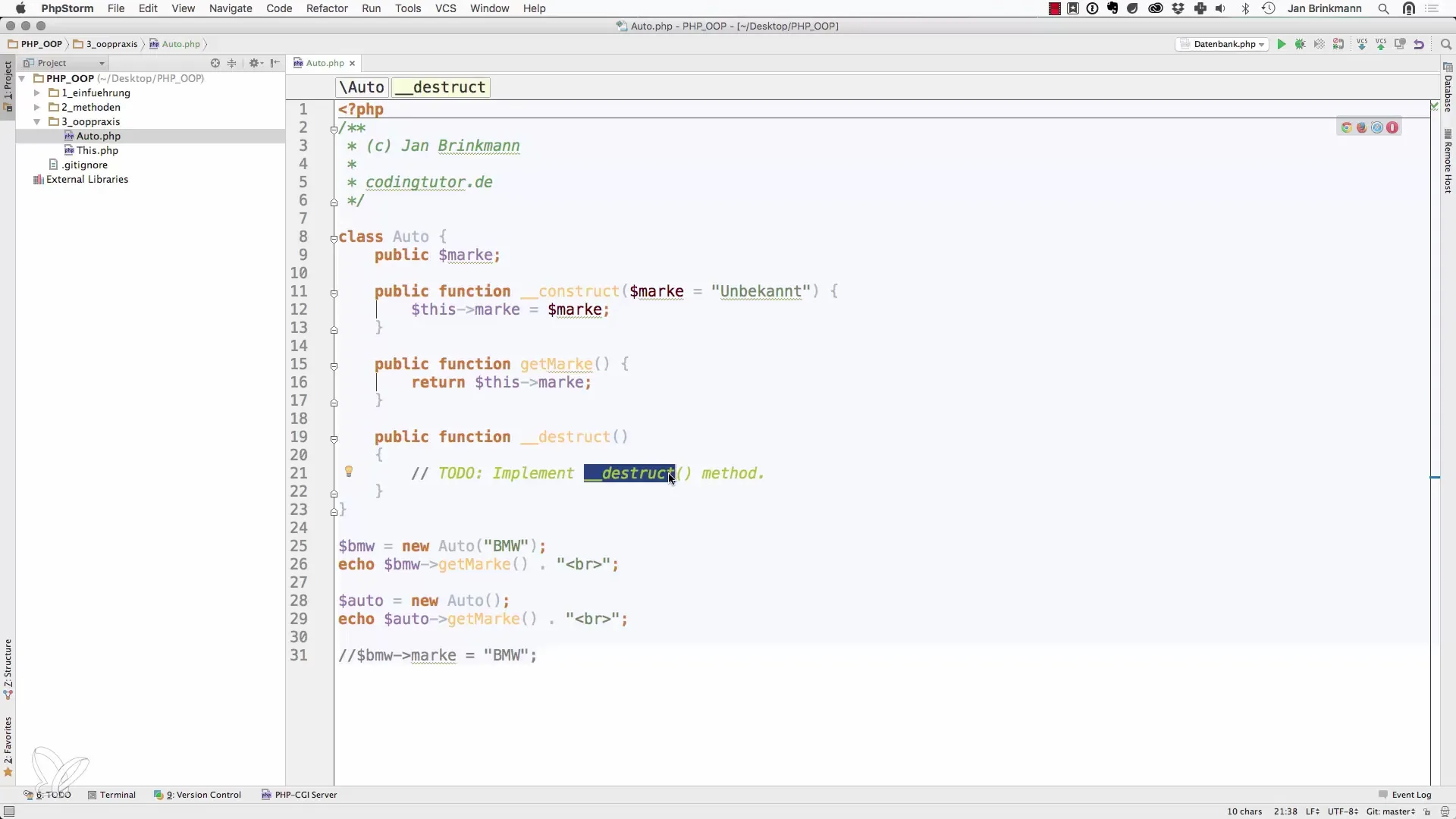Click tool window quick access icon bottom-left
This screenshot has width=1456, height=819.
click(9, 811)
